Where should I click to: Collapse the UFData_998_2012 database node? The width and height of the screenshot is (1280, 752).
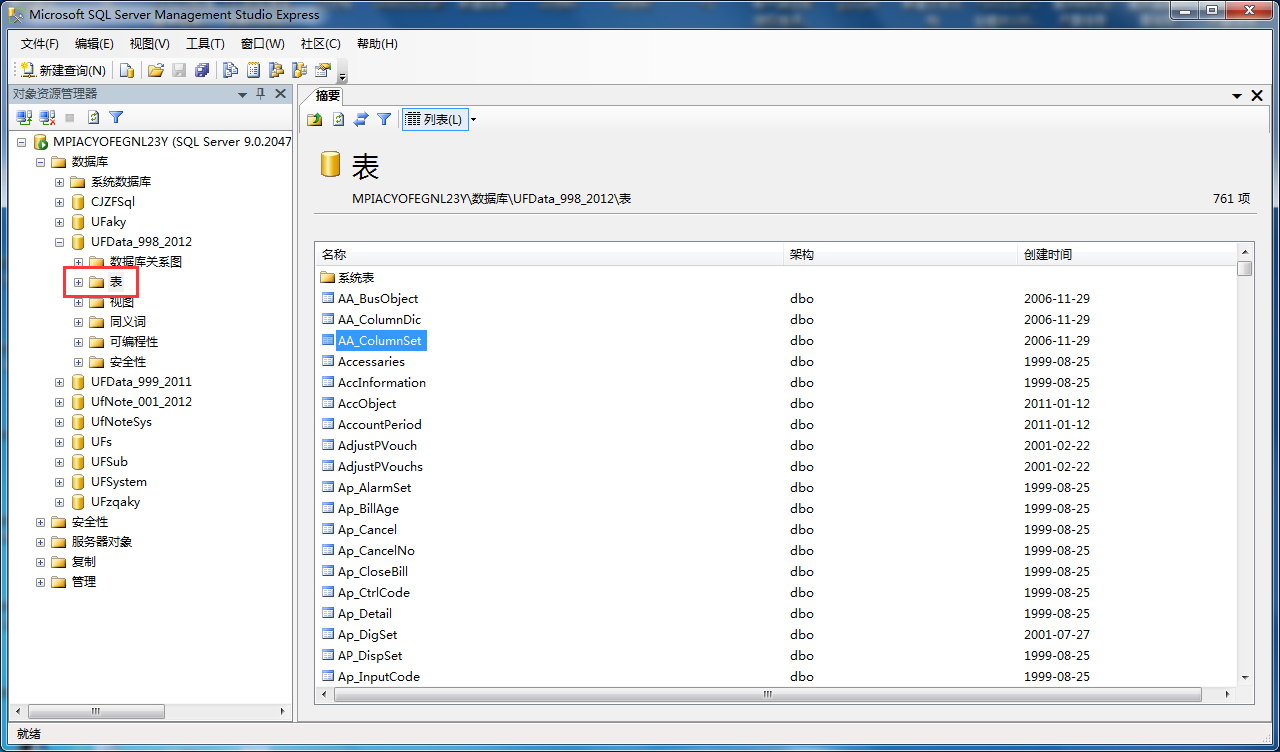click(x=58, y=241)
